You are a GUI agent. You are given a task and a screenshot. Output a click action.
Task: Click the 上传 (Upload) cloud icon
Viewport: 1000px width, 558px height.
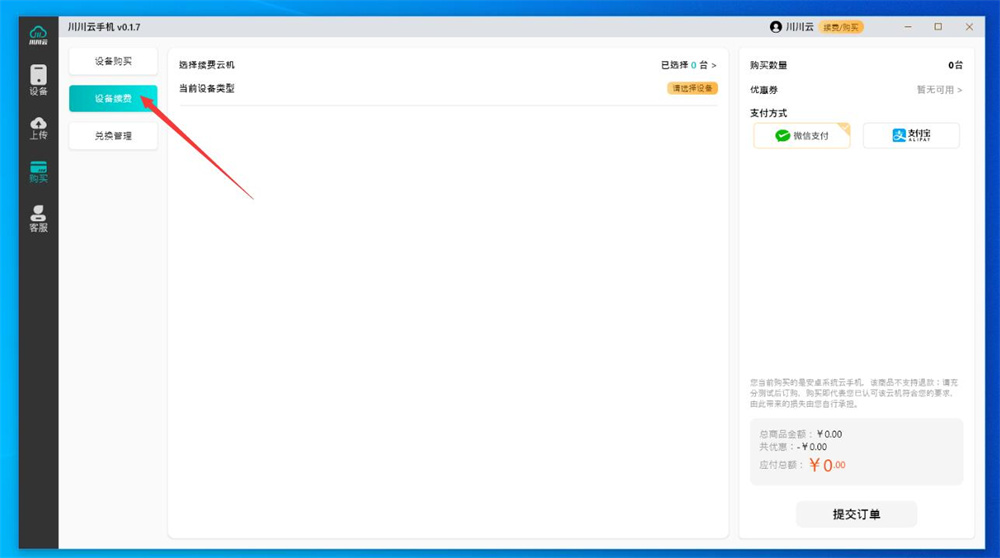[x=38, y=127]
